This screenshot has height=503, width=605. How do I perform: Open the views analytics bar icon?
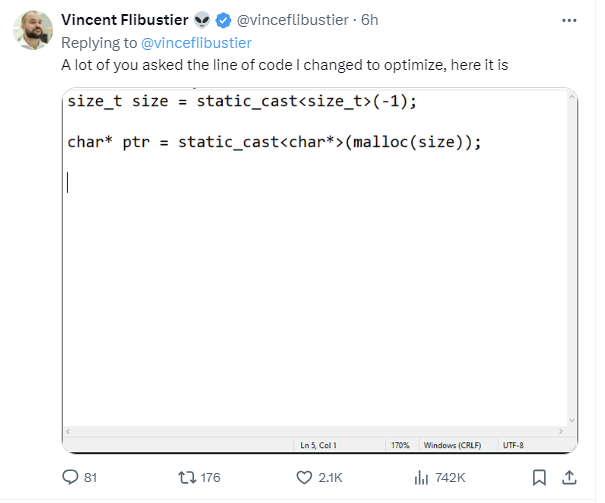click(x=421, y=477)
